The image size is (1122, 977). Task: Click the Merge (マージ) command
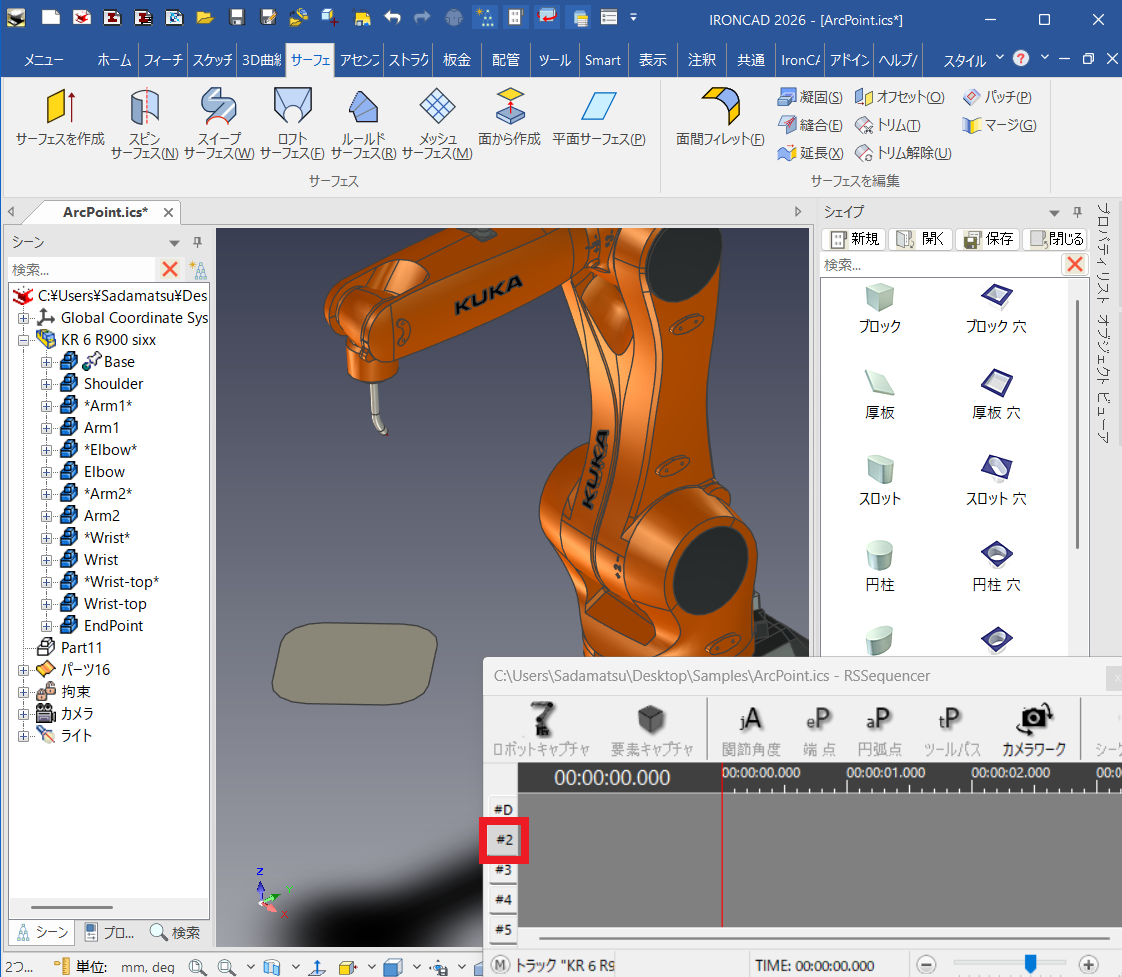tap(999, 125)
